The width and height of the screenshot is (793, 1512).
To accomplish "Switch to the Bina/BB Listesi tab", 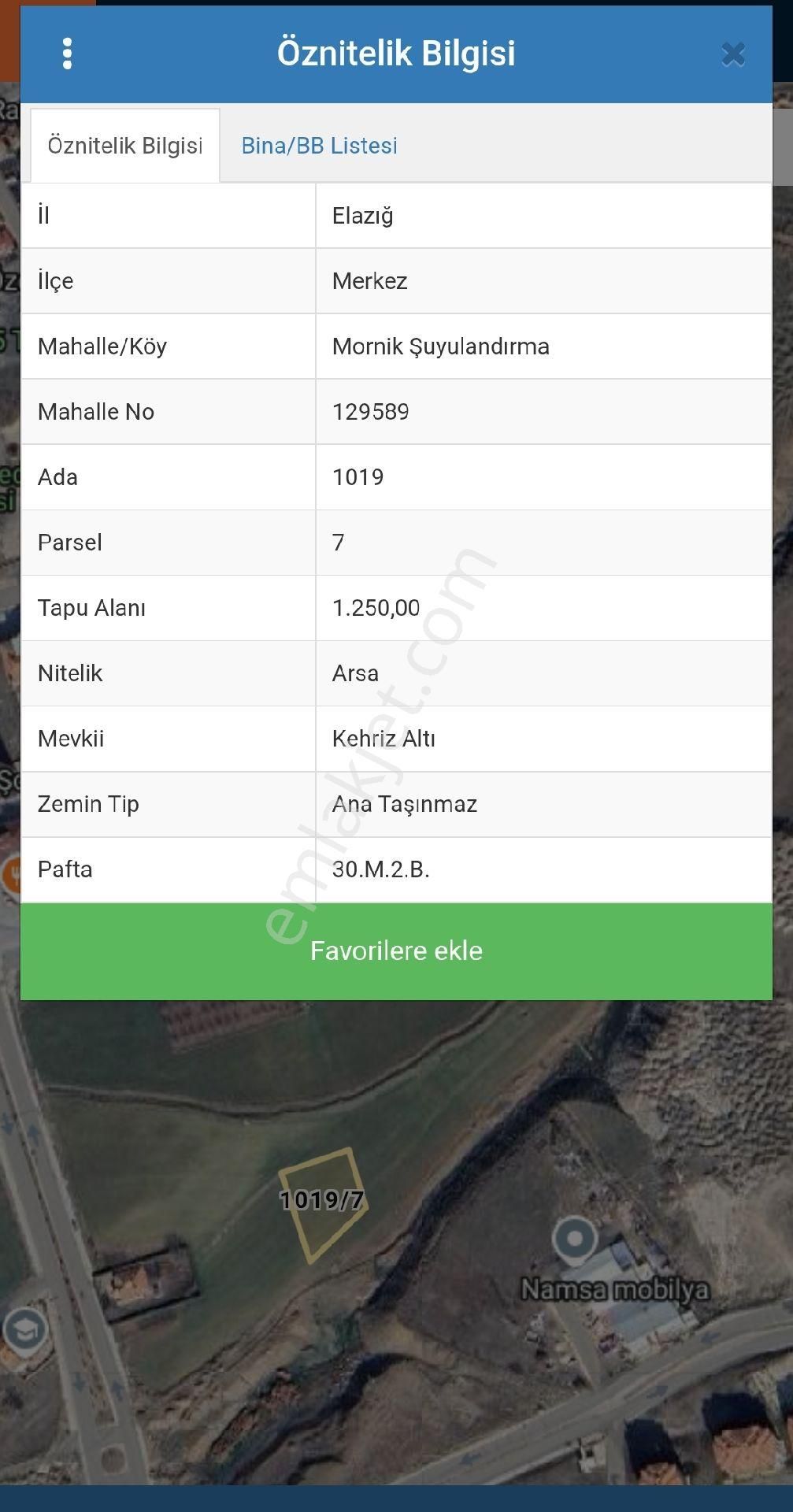I will click(319, 146).
